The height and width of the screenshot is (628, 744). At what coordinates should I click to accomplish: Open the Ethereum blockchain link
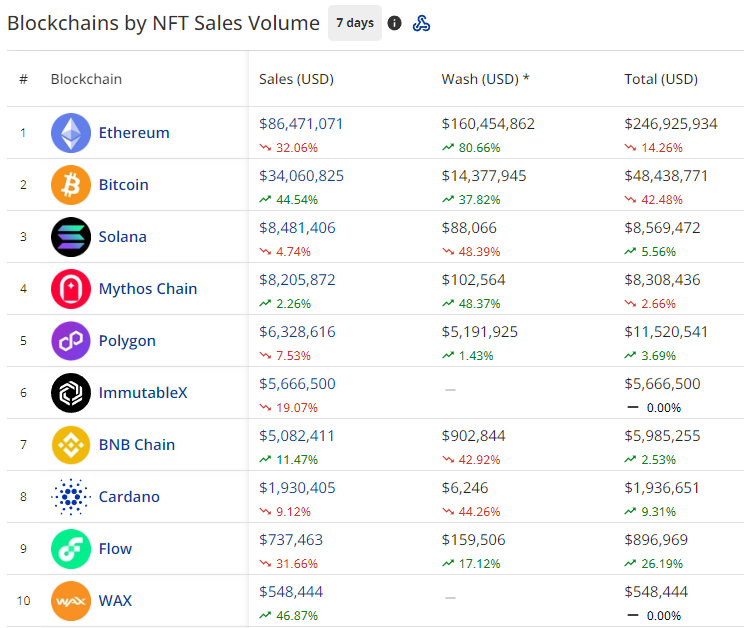tap(134, 133)
